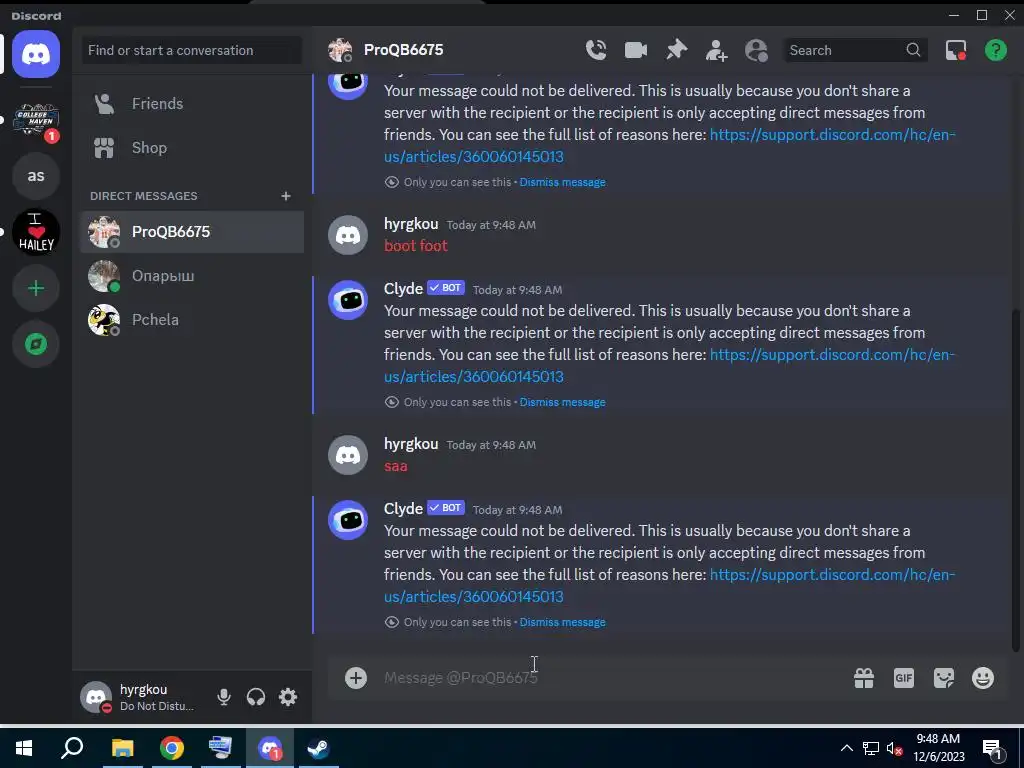Viewport: 1024px width, 768px height.
Task: Click ProQB6675 name in chat header
Action: pyautogui.click(x=403, y=50)
